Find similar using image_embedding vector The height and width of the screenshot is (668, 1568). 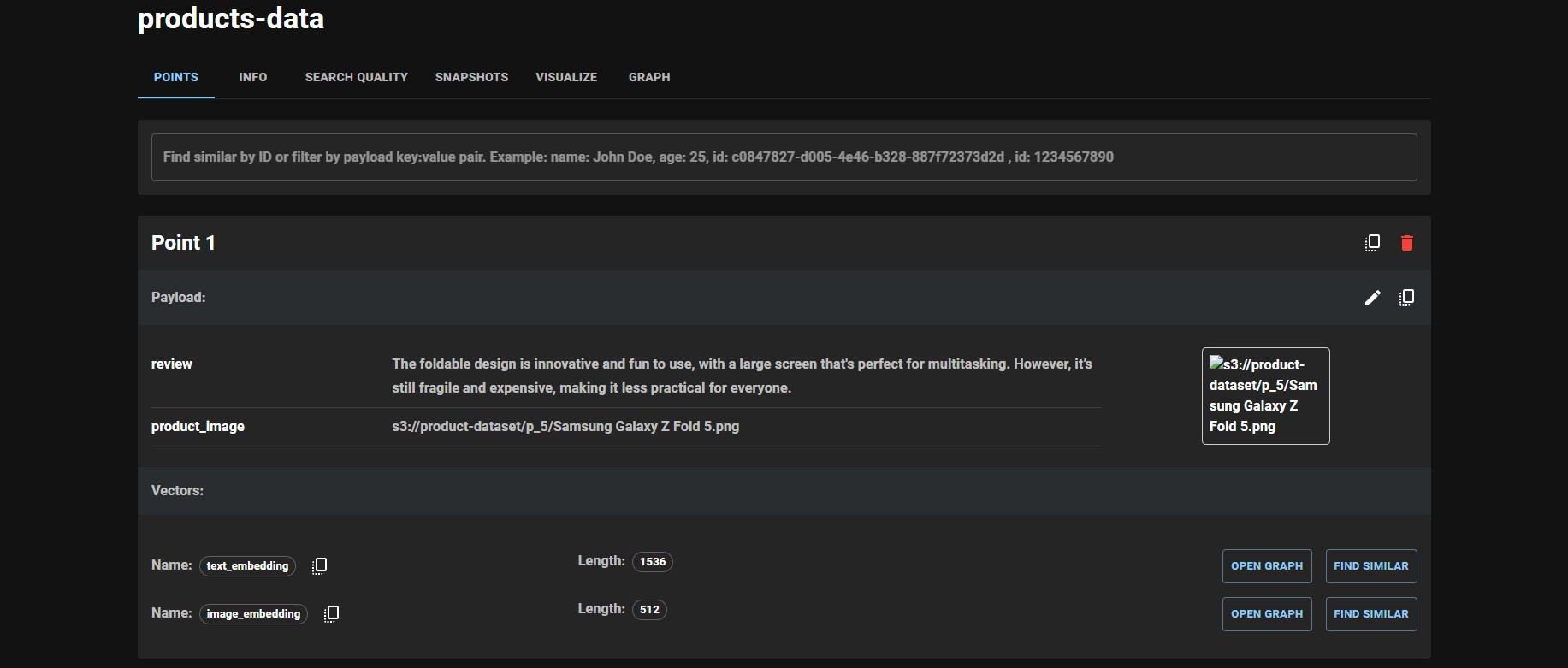pyautogui.click(x=1371, y=614)
